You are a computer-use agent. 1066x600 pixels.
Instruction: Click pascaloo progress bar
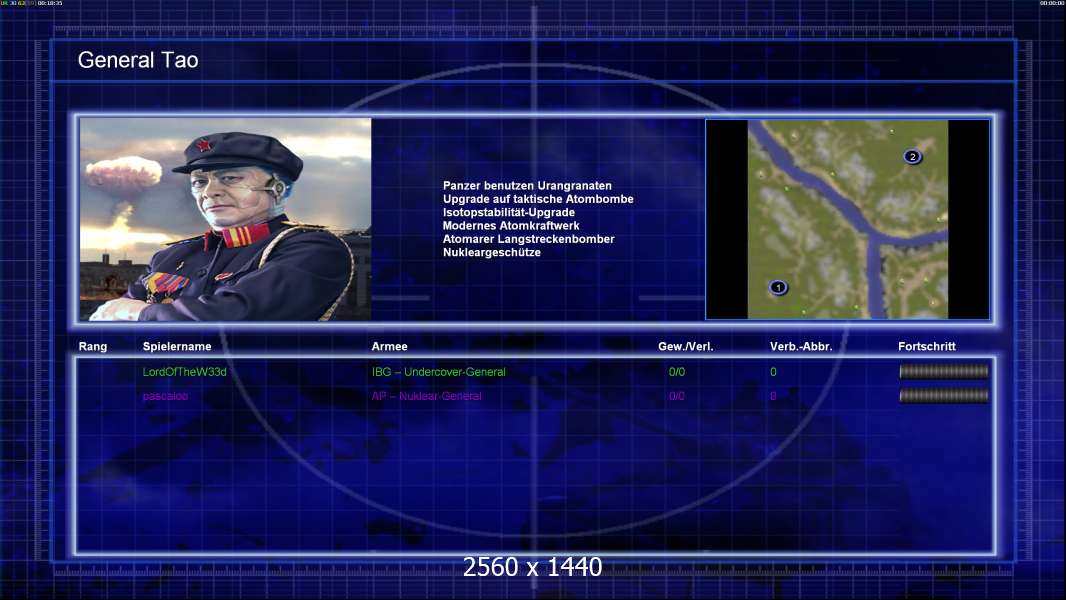coord(944,395)
